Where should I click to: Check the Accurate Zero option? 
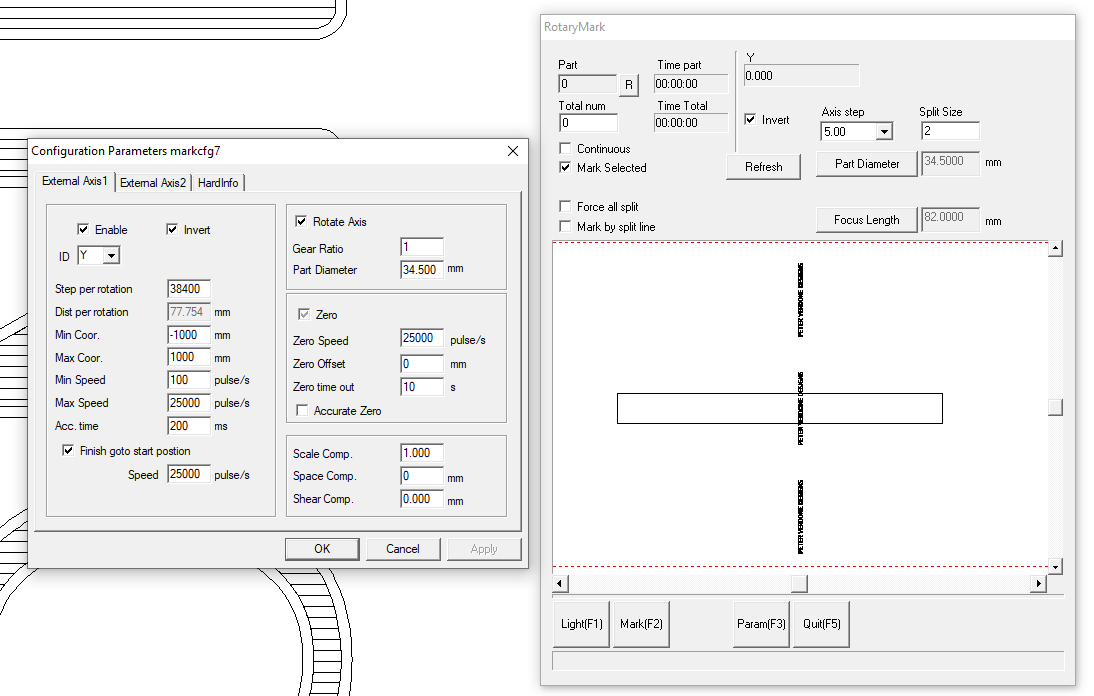click(302, 411)
